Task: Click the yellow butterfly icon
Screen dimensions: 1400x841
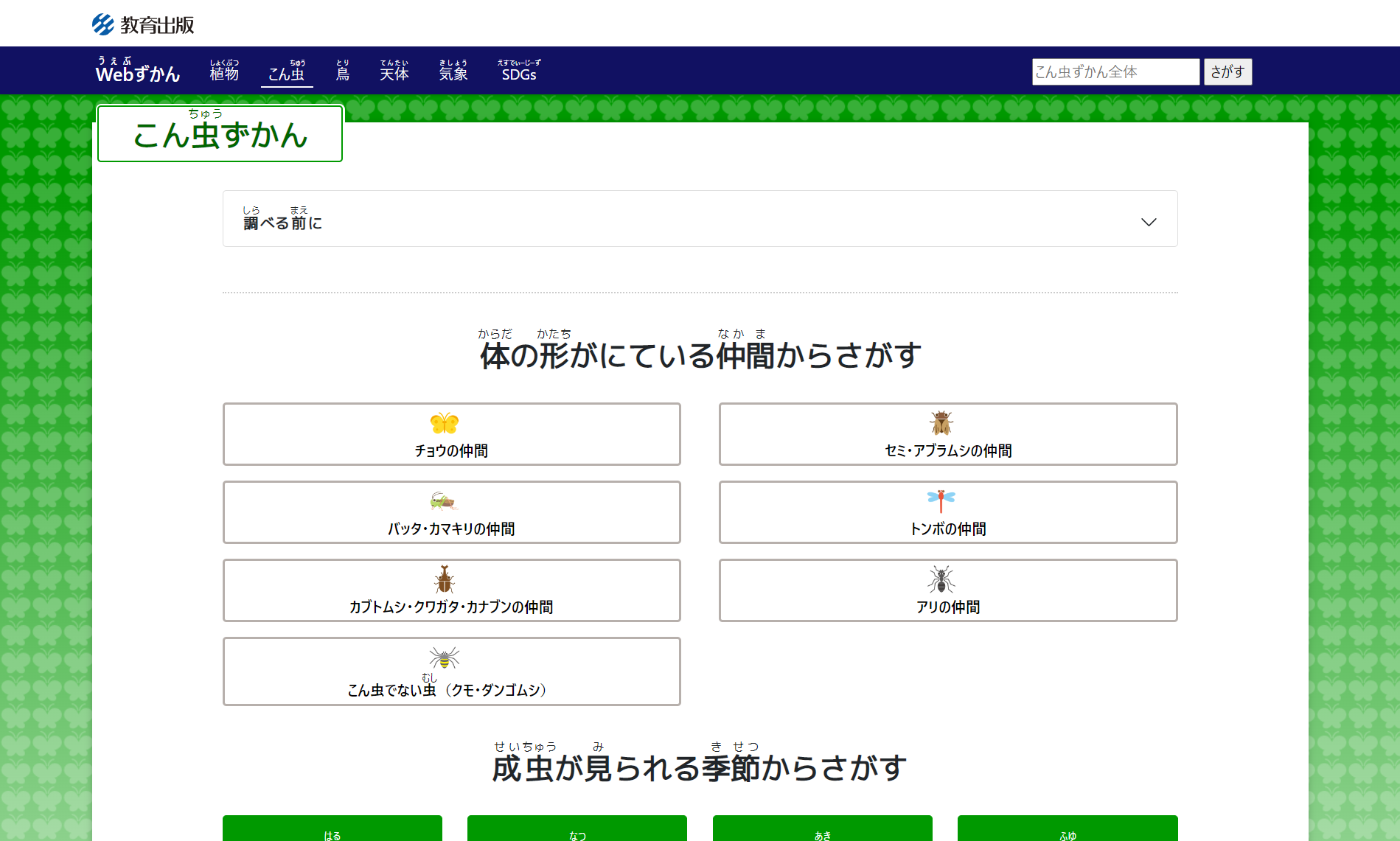Action: tap(445, 423)
